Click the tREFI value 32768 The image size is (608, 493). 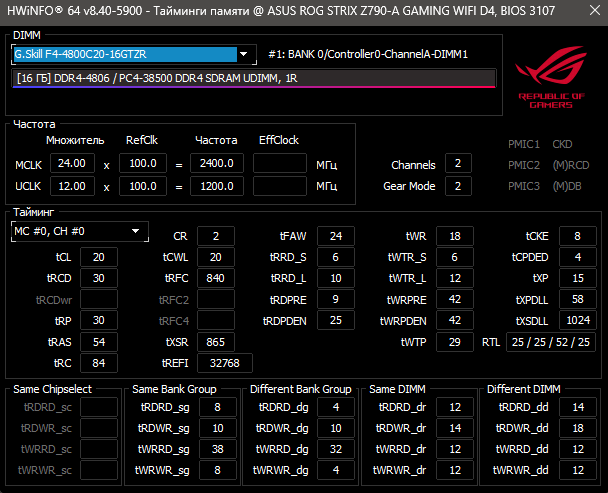coord(225,363)
